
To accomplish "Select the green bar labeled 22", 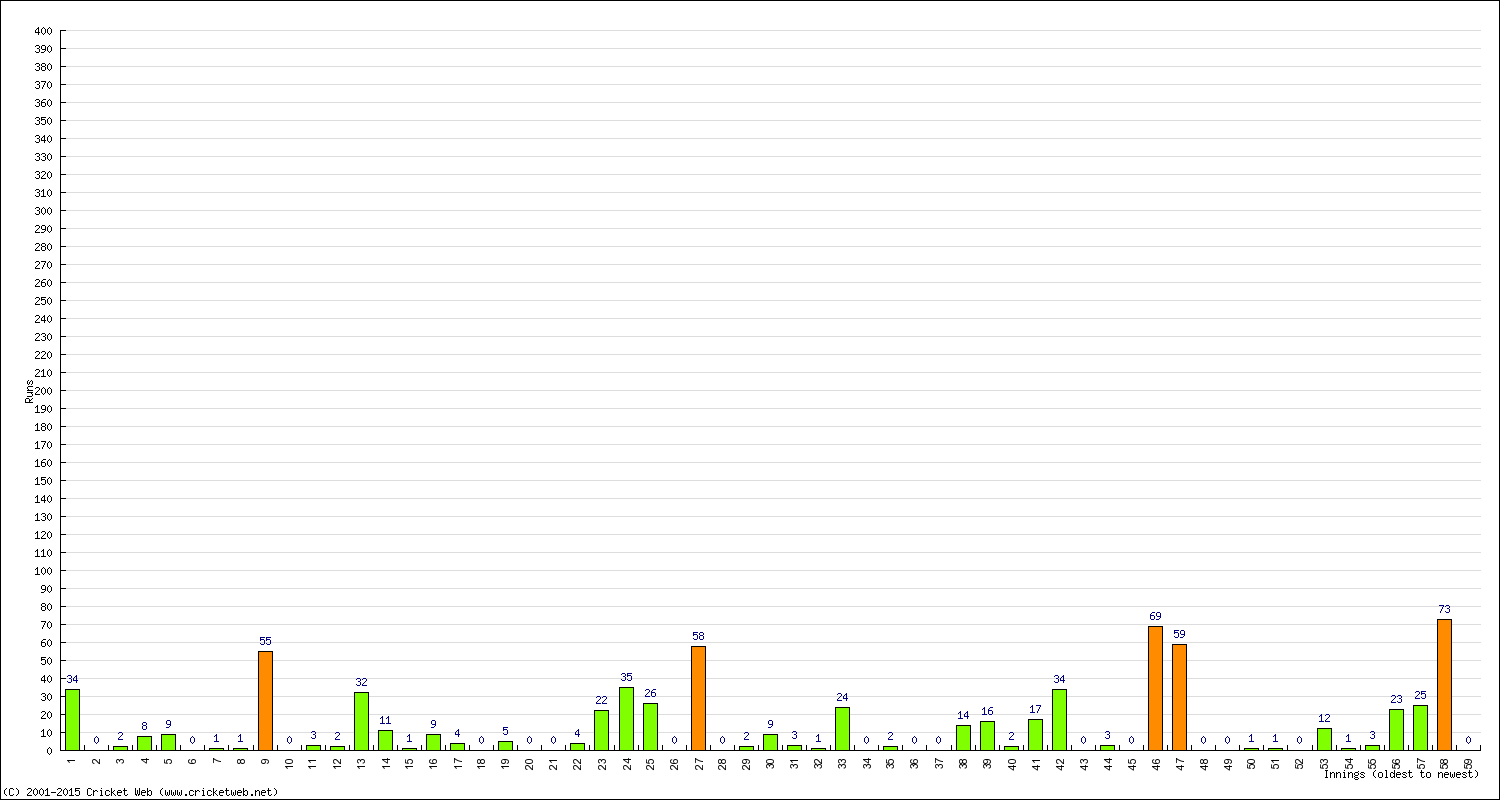I will click(x=601, y=730).
